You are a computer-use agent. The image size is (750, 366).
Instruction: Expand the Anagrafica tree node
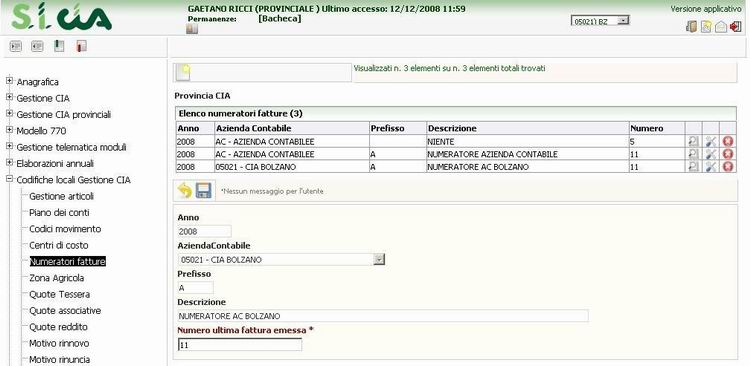(x=9, y=81)
